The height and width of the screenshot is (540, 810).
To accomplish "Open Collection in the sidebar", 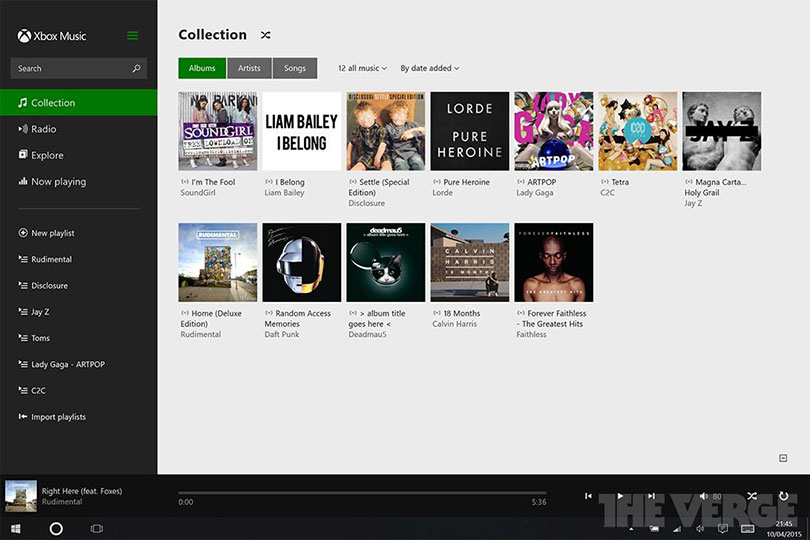I will point(79,102).
